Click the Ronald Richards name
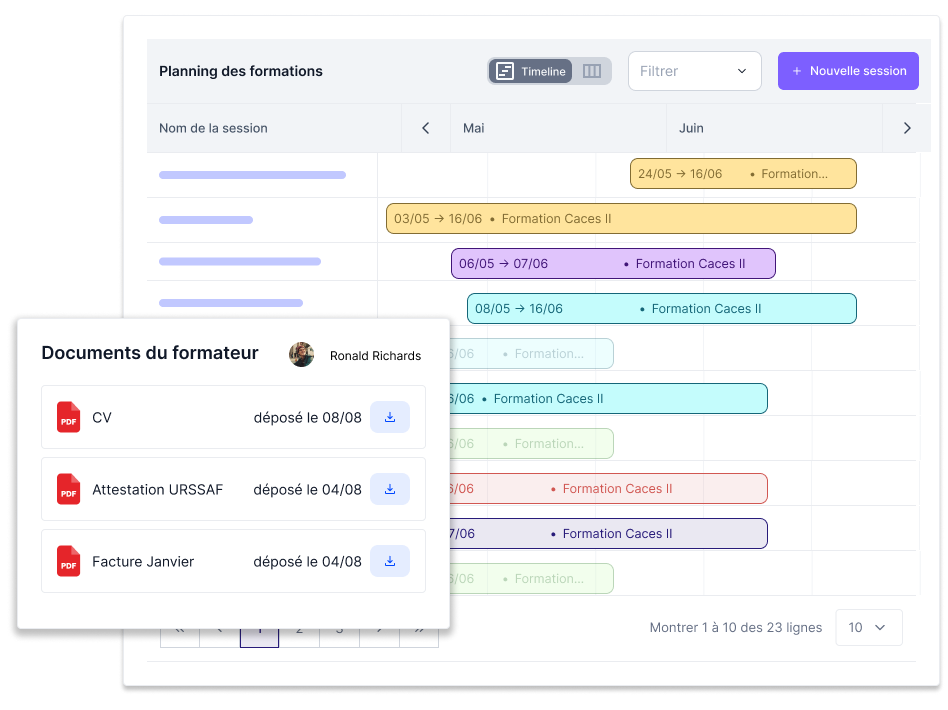This screenshot has width=948, height=710. coord(375,356)
